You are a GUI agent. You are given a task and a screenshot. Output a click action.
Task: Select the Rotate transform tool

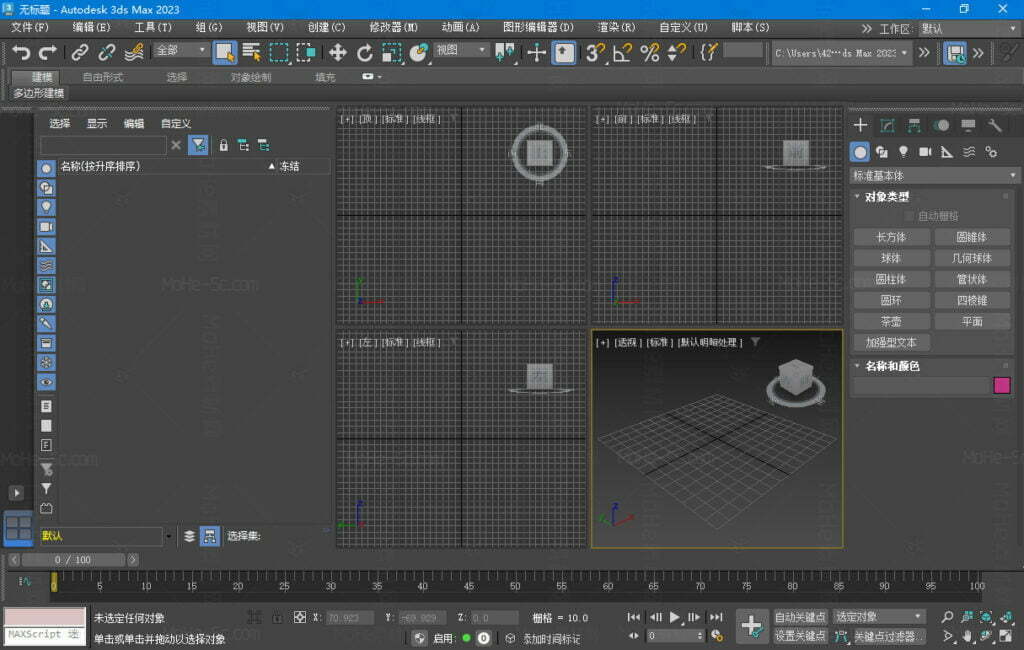click(365, 52)
